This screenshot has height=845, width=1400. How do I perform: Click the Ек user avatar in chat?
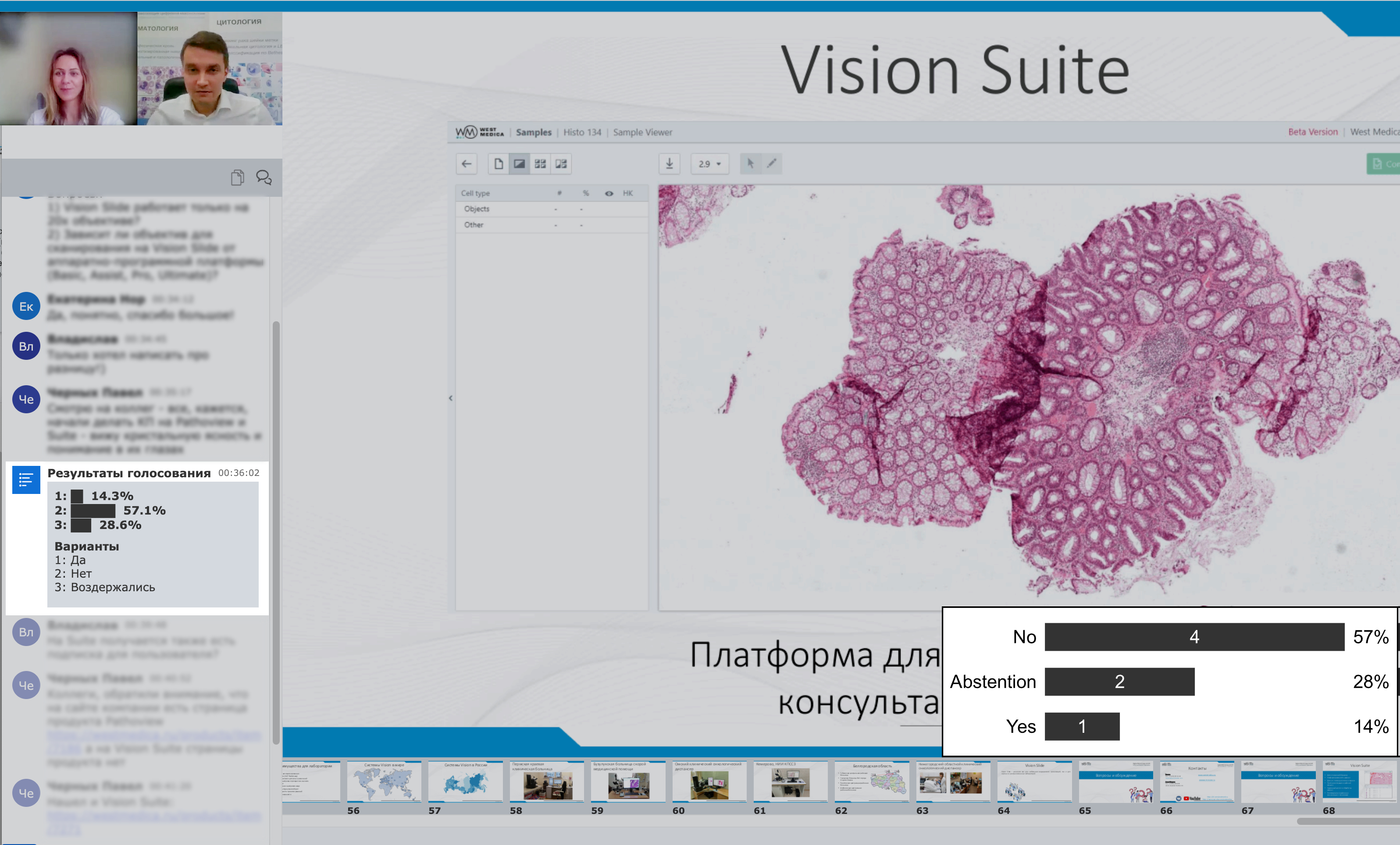tap(26, 307)
